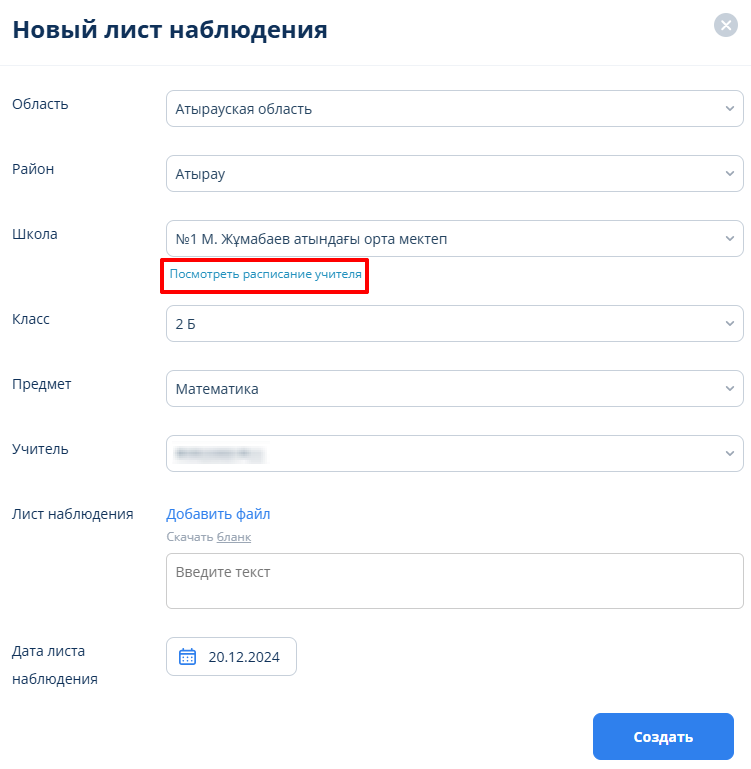Click the chevron arrow in Район field
This screenshot has height=769, width=751.
[729, 174]
